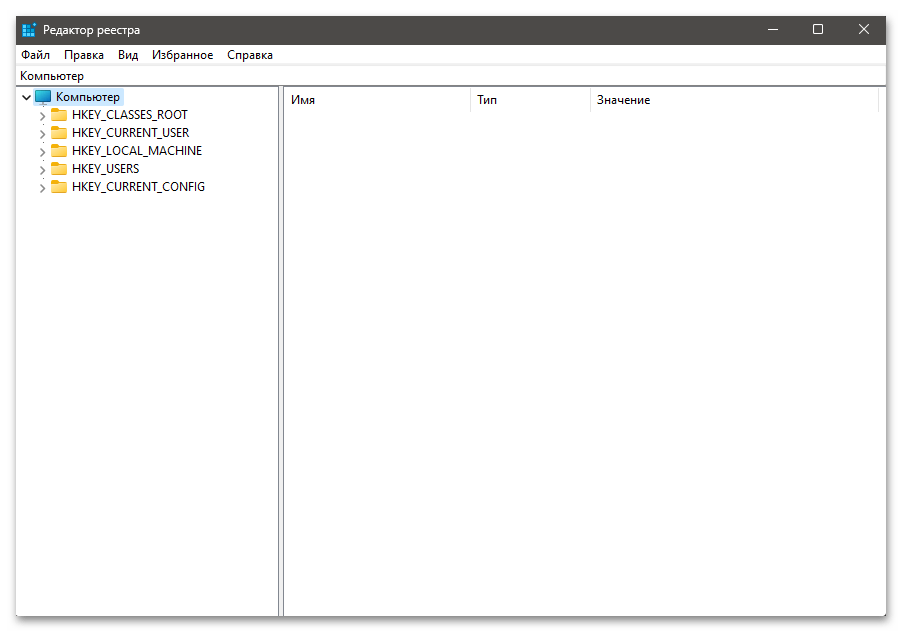Click the HKEY_CURRENT_USER folder icon
The image size is (902, 632).
(x=59, y=133)
